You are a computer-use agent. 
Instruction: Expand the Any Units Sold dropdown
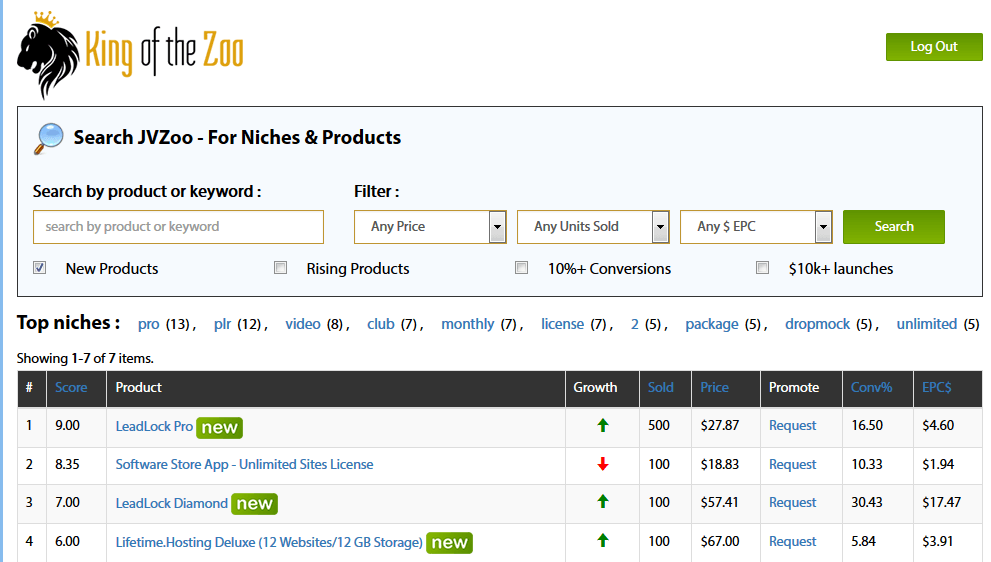(x=593, y=227)
